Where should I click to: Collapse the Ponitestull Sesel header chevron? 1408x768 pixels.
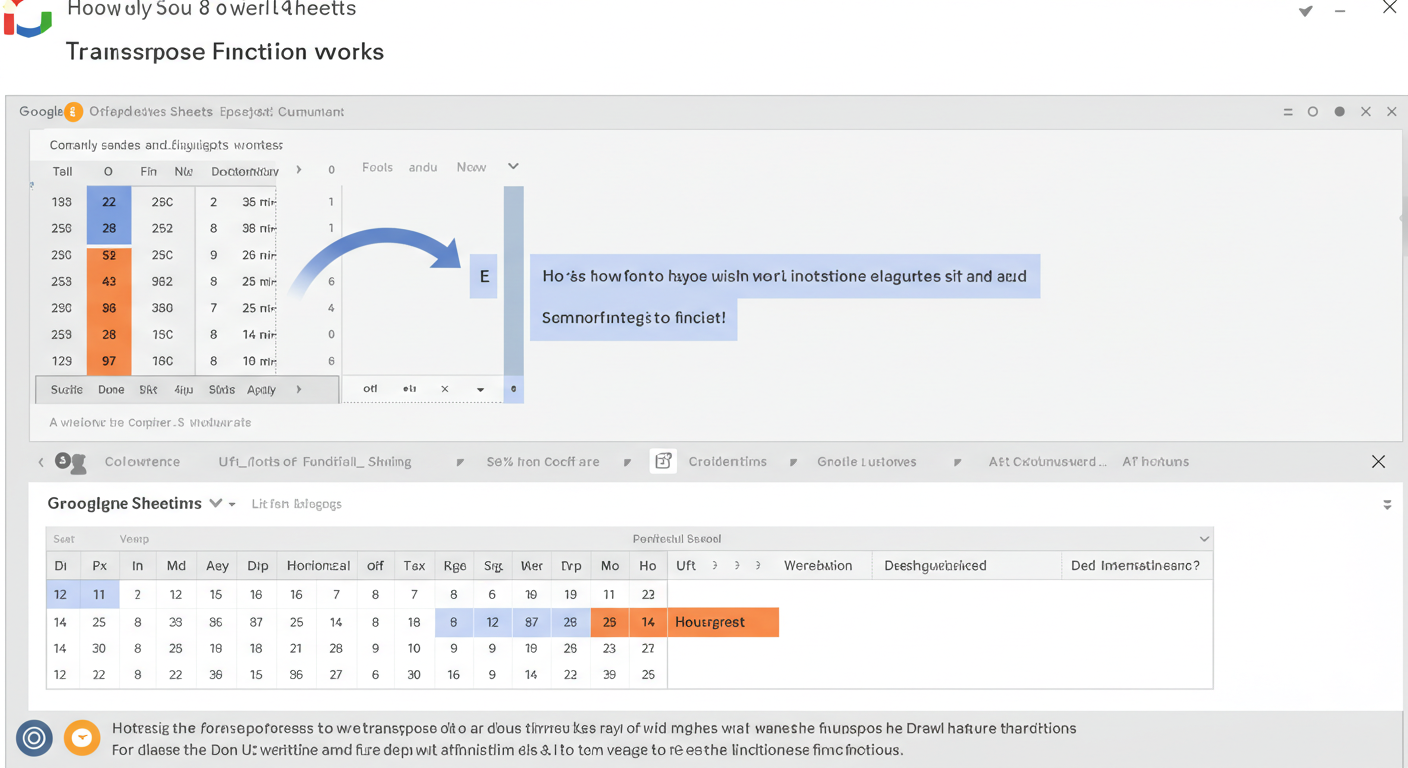[x=1204, y=539]
